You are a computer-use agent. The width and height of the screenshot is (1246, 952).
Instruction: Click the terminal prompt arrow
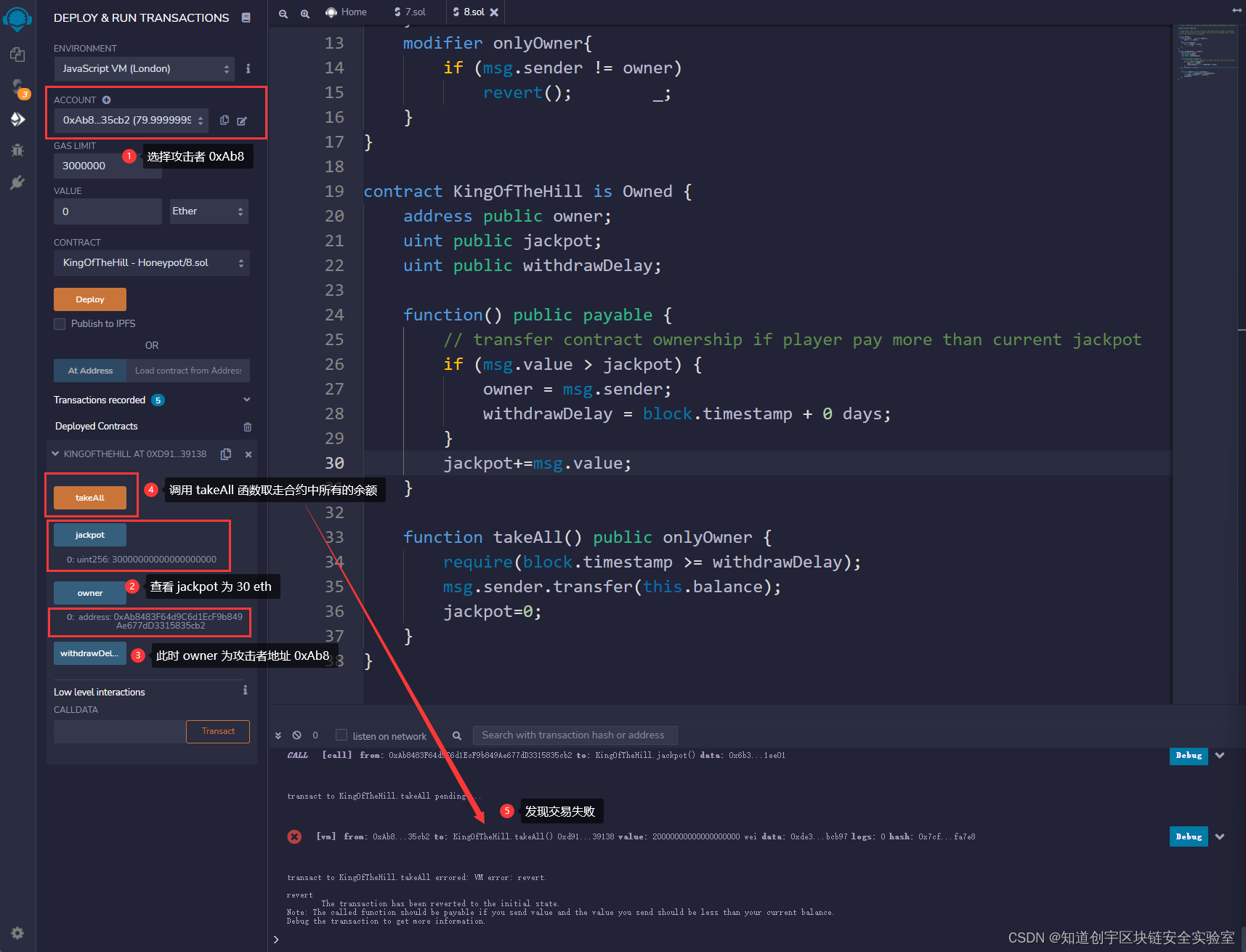tap(276, 940)
